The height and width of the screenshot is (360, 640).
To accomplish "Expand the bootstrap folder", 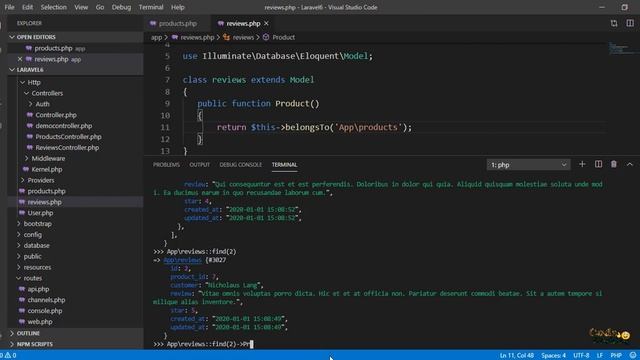I will (x=37, y=224).
